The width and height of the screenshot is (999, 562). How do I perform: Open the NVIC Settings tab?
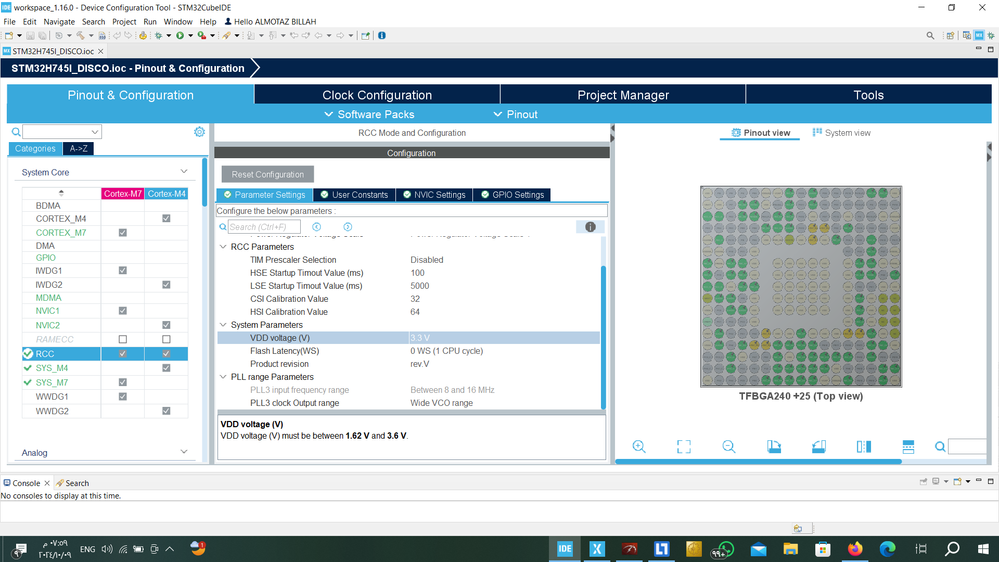(434, 195)
